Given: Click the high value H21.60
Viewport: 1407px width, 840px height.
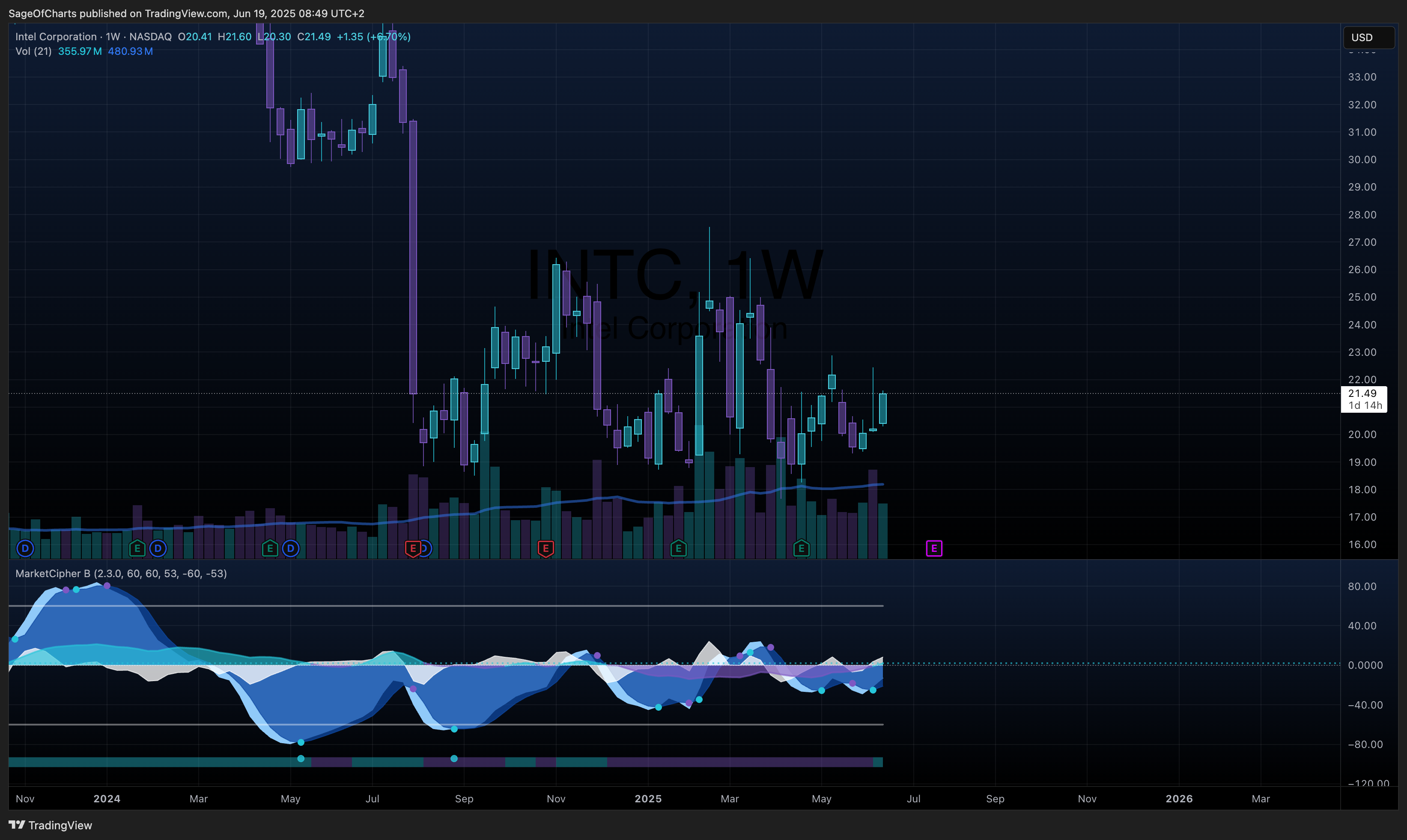Looking at the screenshot, I should click(x=234, y=37).
